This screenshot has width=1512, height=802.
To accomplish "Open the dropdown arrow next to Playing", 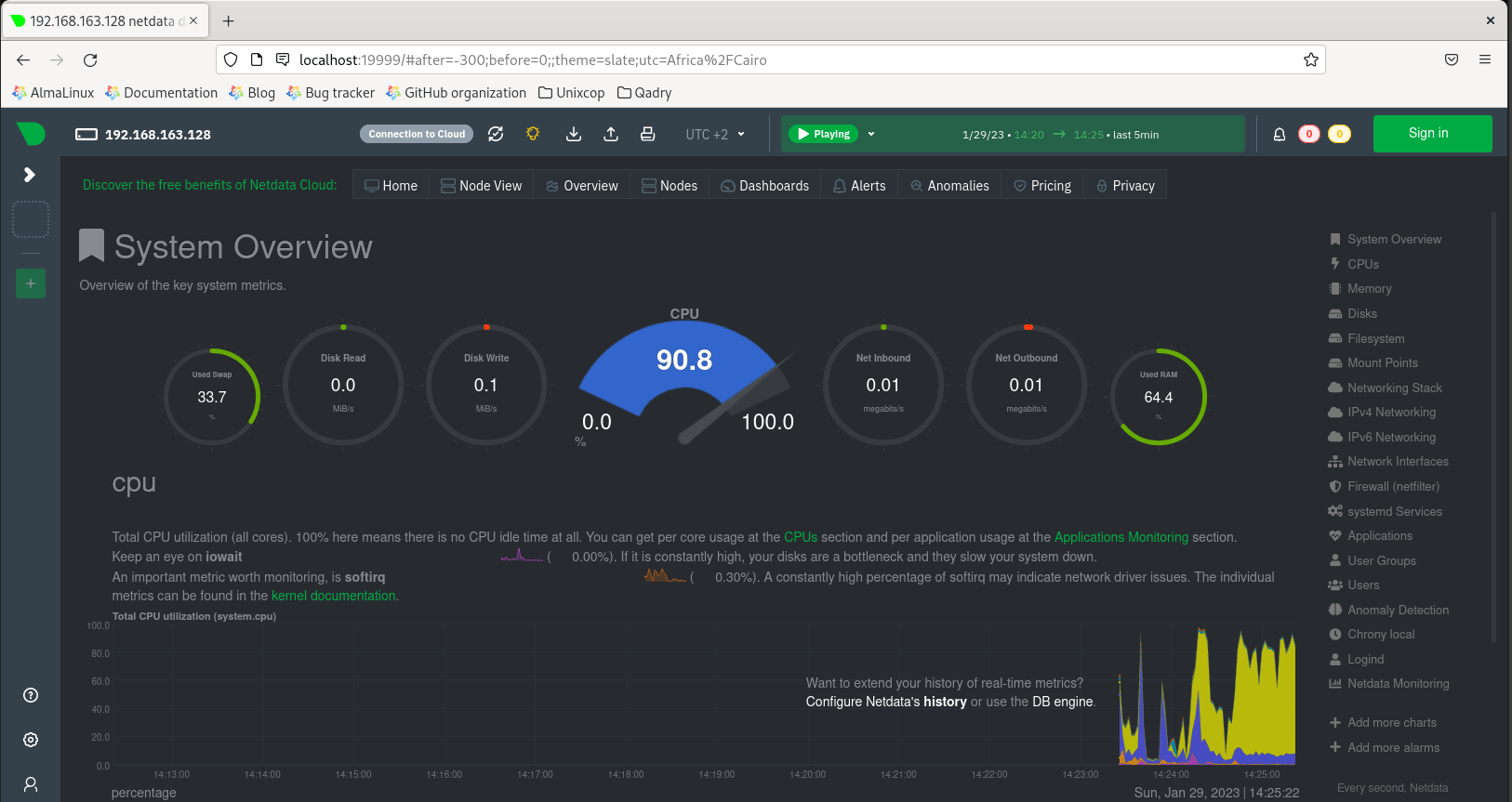I will pos(871,134).
